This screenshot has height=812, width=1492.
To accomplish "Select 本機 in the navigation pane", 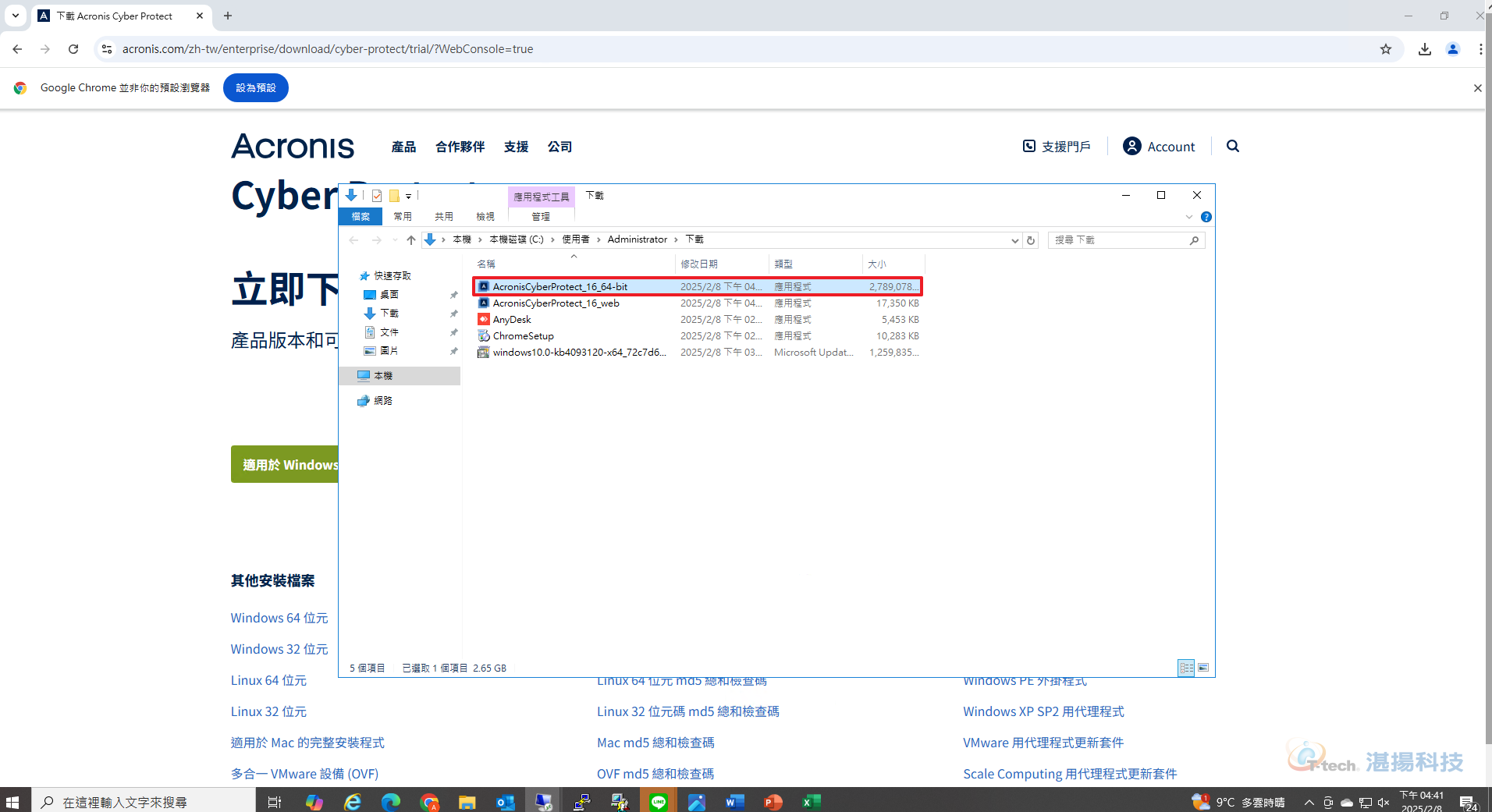I will point(383,375).
